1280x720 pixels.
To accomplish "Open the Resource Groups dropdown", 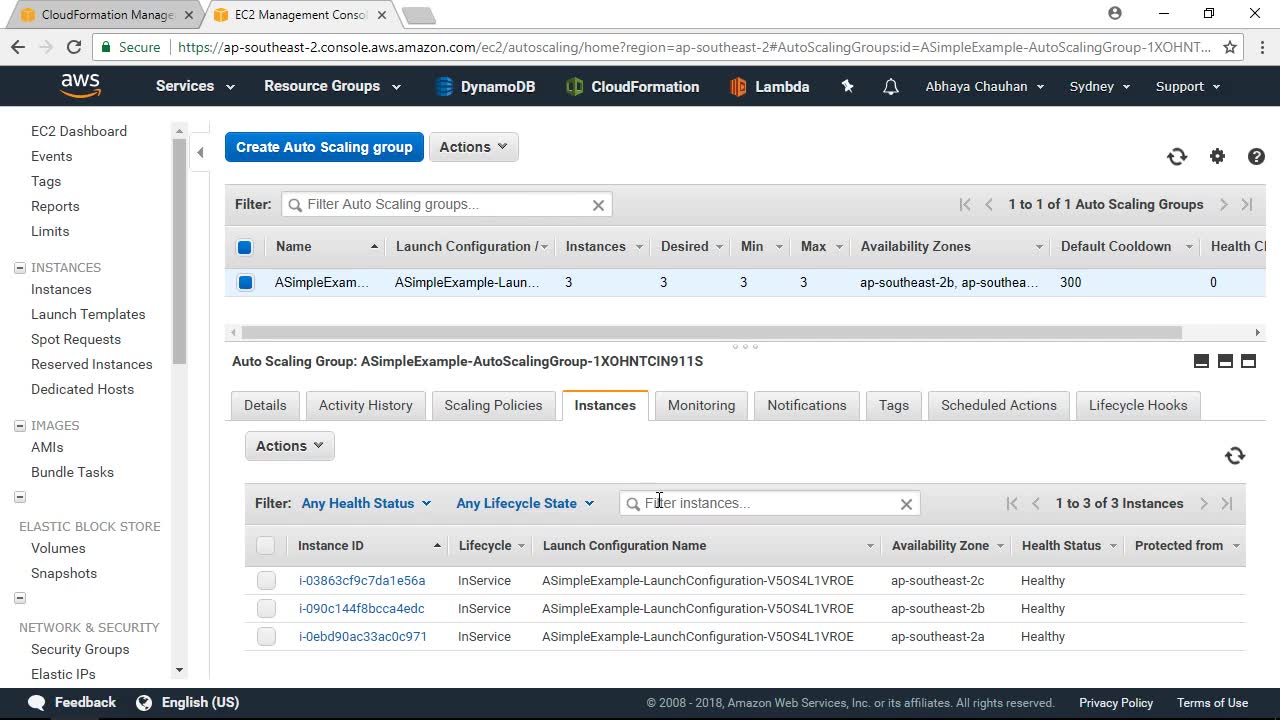I will click(x=332, y=86).
